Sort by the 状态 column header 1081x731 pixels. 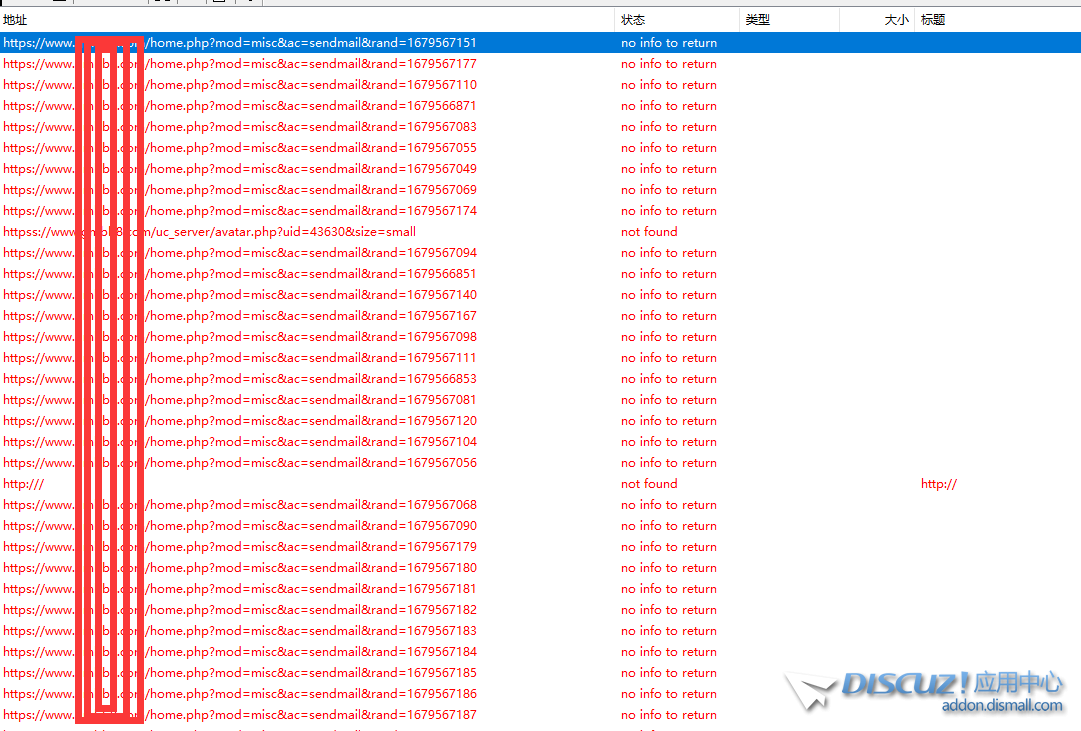(x=633, y=20)
